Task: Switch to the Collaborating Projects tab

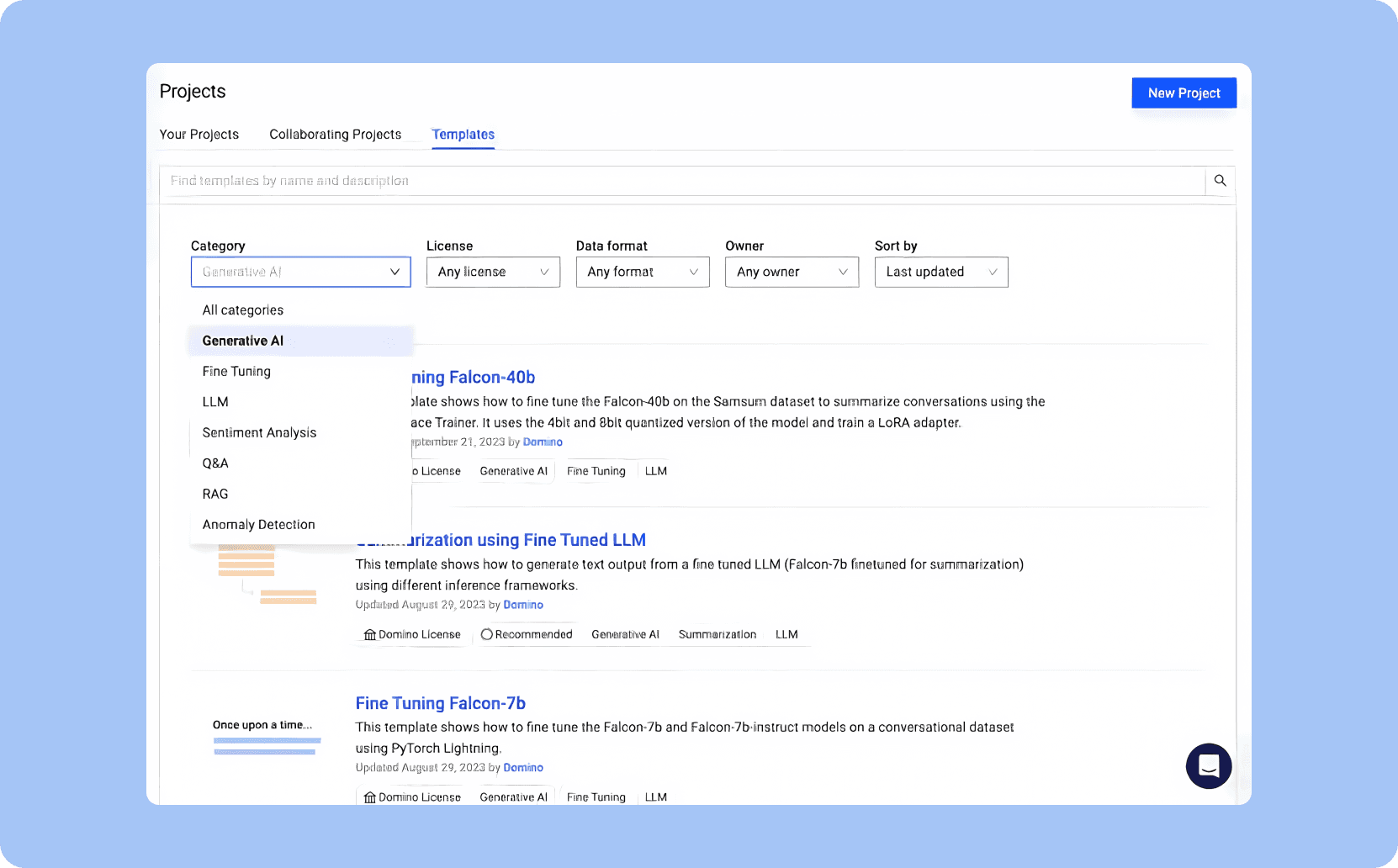Action: pyautogui.click(x=335, y=134)
